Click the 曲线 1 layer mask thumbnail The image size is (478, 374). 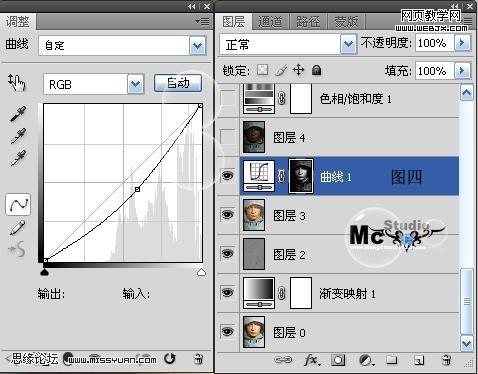point(301,176)
